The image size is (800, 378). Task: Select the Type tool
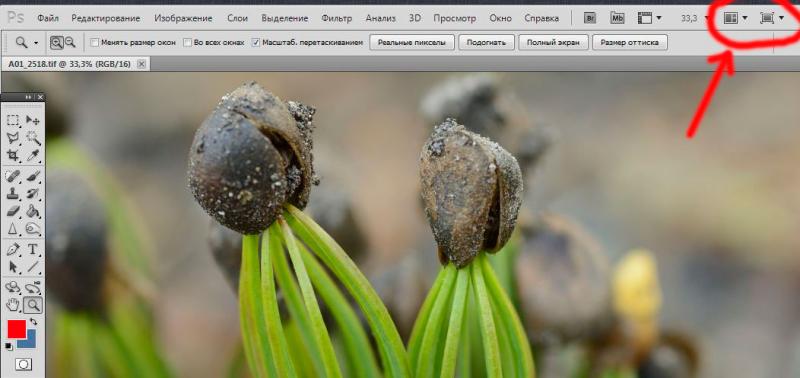click(33, 250)
